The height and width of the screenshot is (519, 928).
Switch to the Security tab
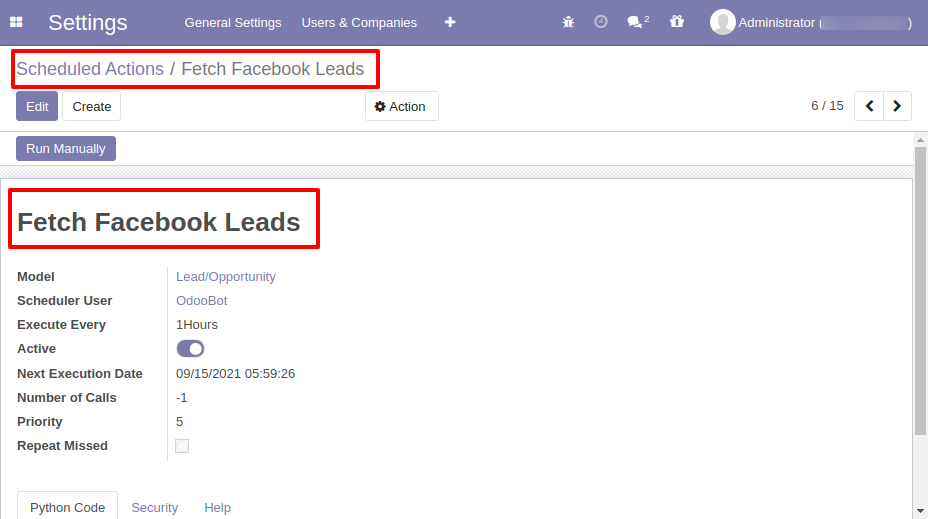coord(154,507)
